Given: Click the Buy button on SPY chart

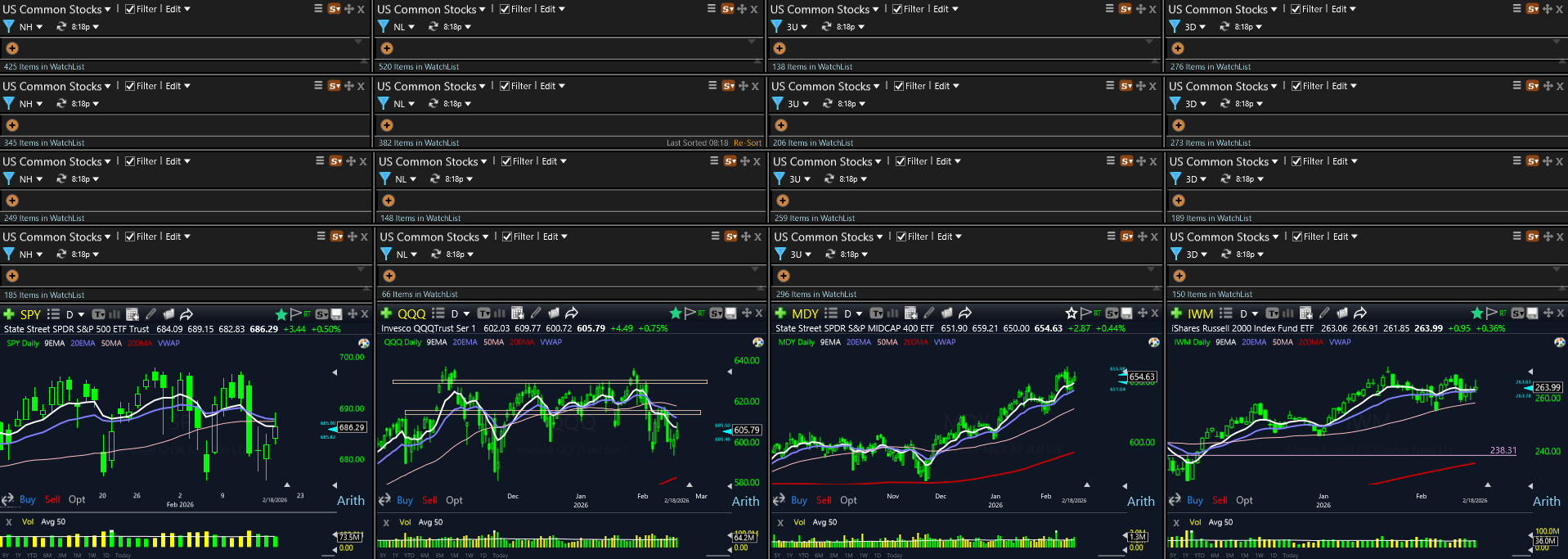Looking at the screenshot, I should coord(27,499).
